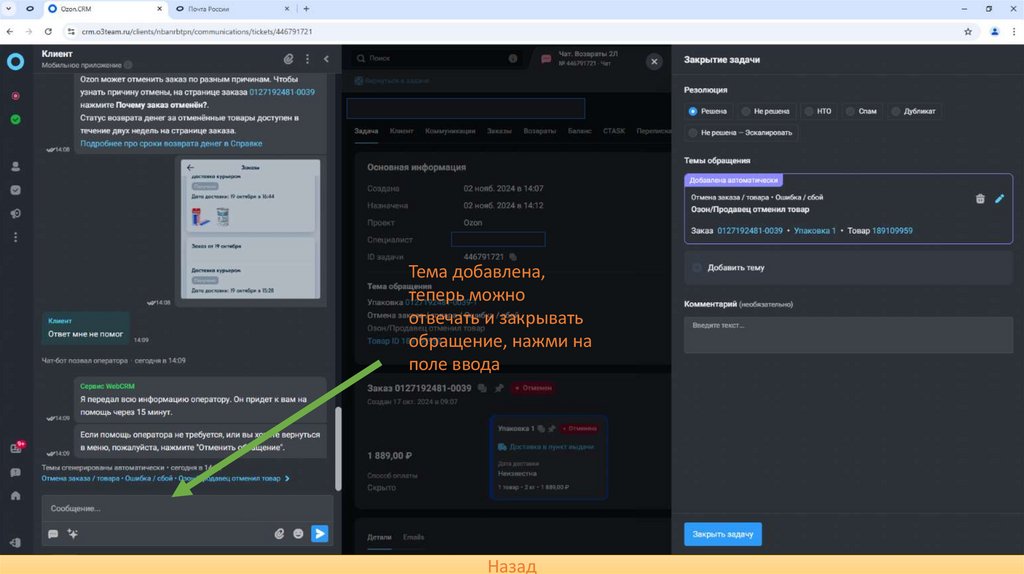Open message templates icon below the message field

(53, 534)
